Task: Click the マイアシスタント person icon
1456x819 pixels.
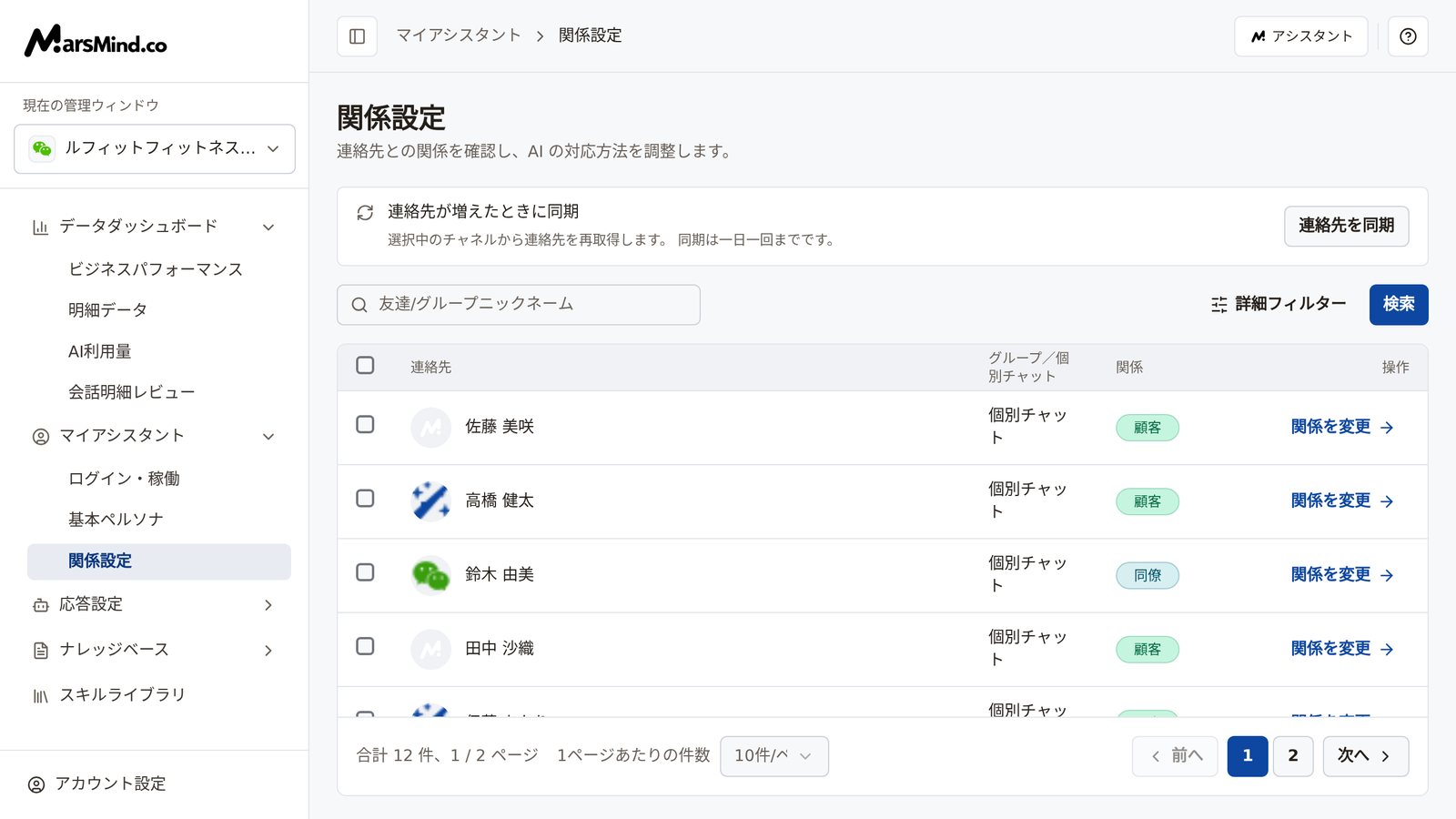Action: pyautogui.click(x=40, y=437)
